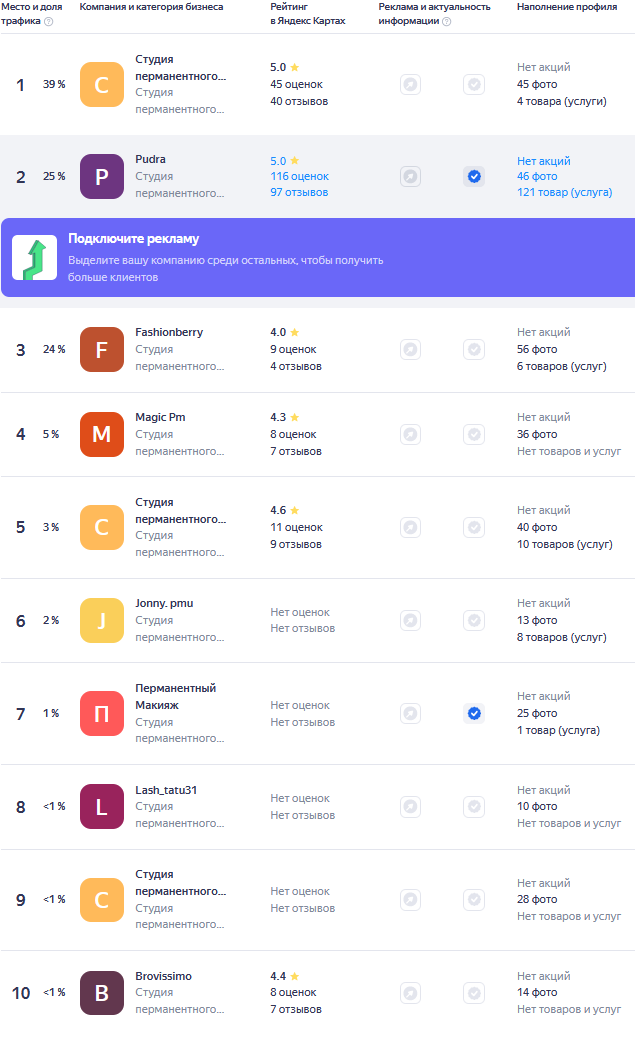This screenshot has height=1040, width=635.
Task: Select the company name «Перманентный Макияж»
Action: [x=175, y=696]
